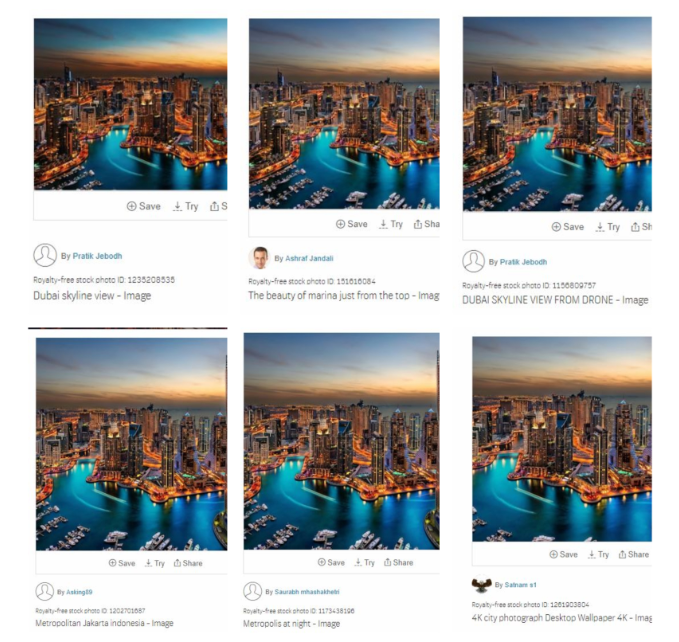Open Asking89's contributor profile
The width and height of the screenshot is (679, 642).
pos(79,592)
